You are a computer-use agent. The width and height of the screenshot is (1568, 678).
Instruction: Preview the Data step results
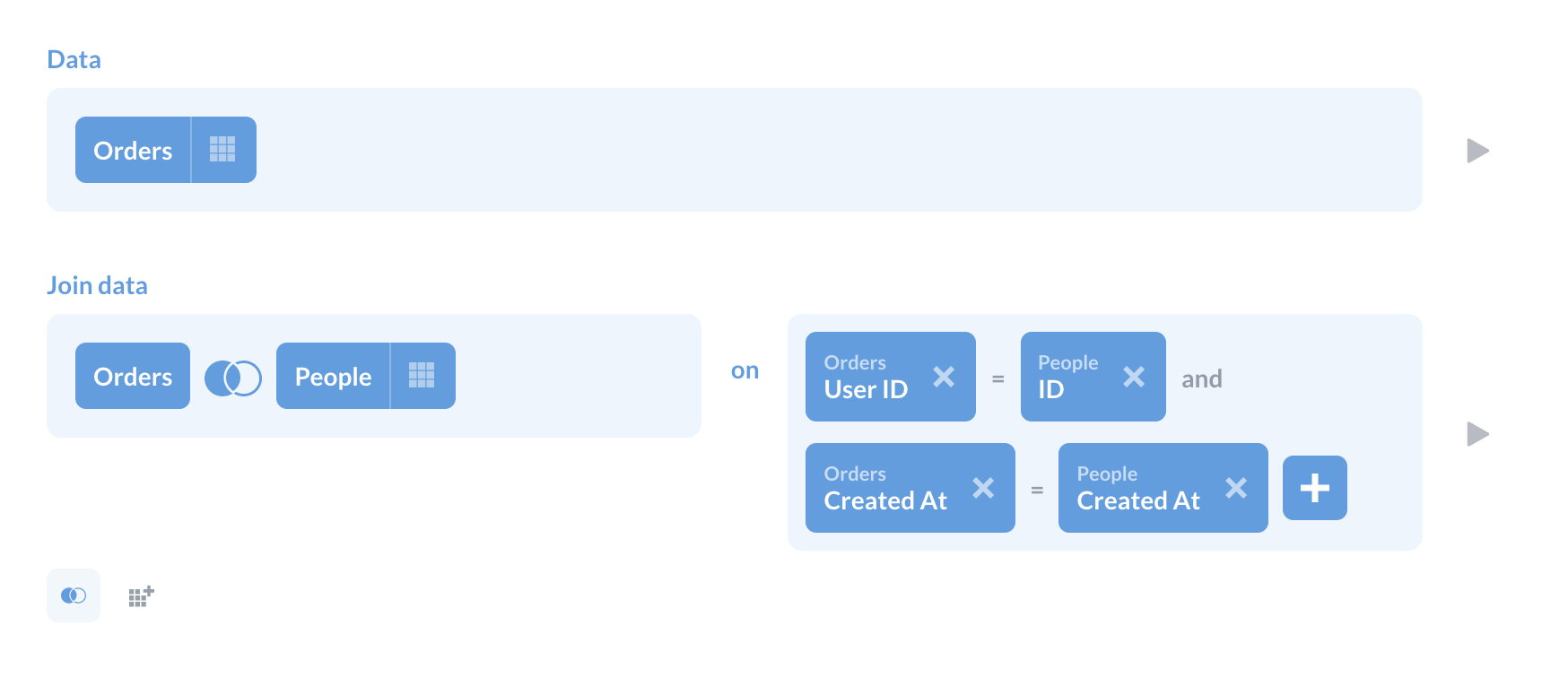(x=1477, y=151)
